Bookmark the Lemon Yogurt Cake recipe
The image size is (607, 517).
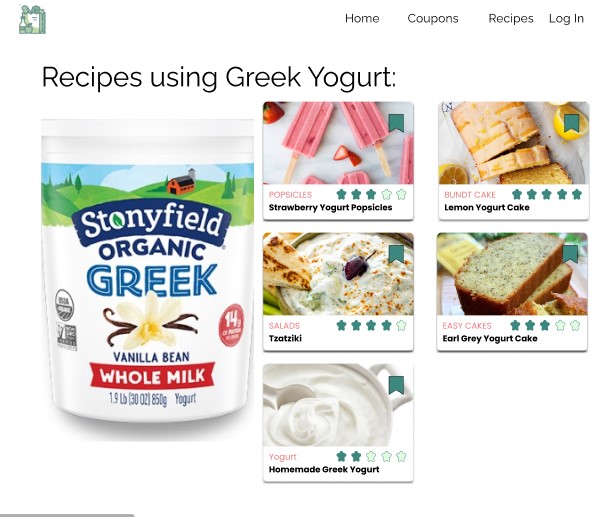[571, 123]
